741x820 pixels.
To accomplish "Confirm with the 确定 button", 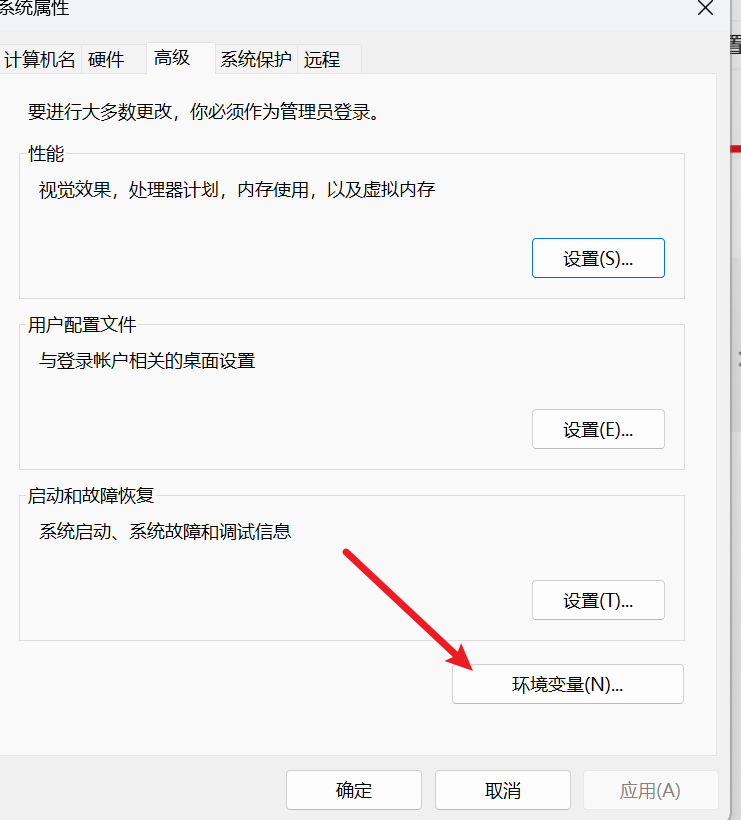I will pyautogui.click(x=354, y=790).
